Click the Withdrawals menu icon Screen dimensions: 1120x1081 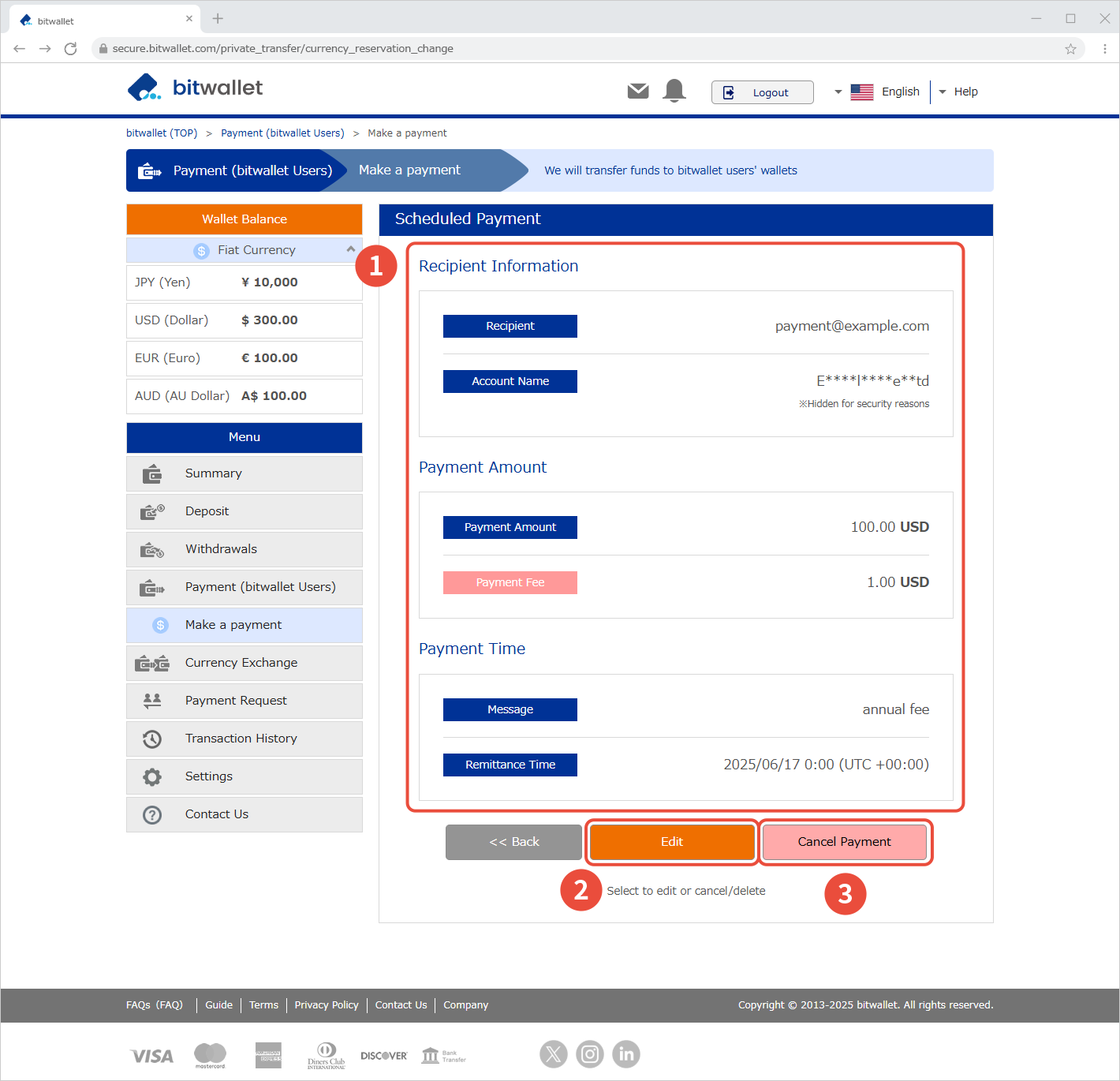pyautogui.click(x=152, y=550)
